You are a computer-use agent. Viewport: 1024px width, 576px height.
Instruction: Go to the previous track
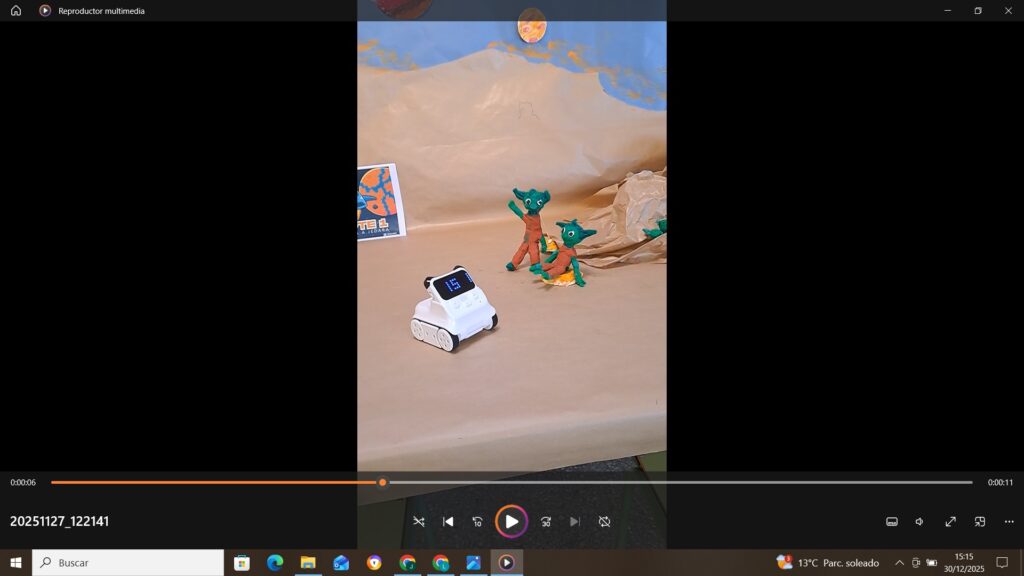[x=448, y=521]
